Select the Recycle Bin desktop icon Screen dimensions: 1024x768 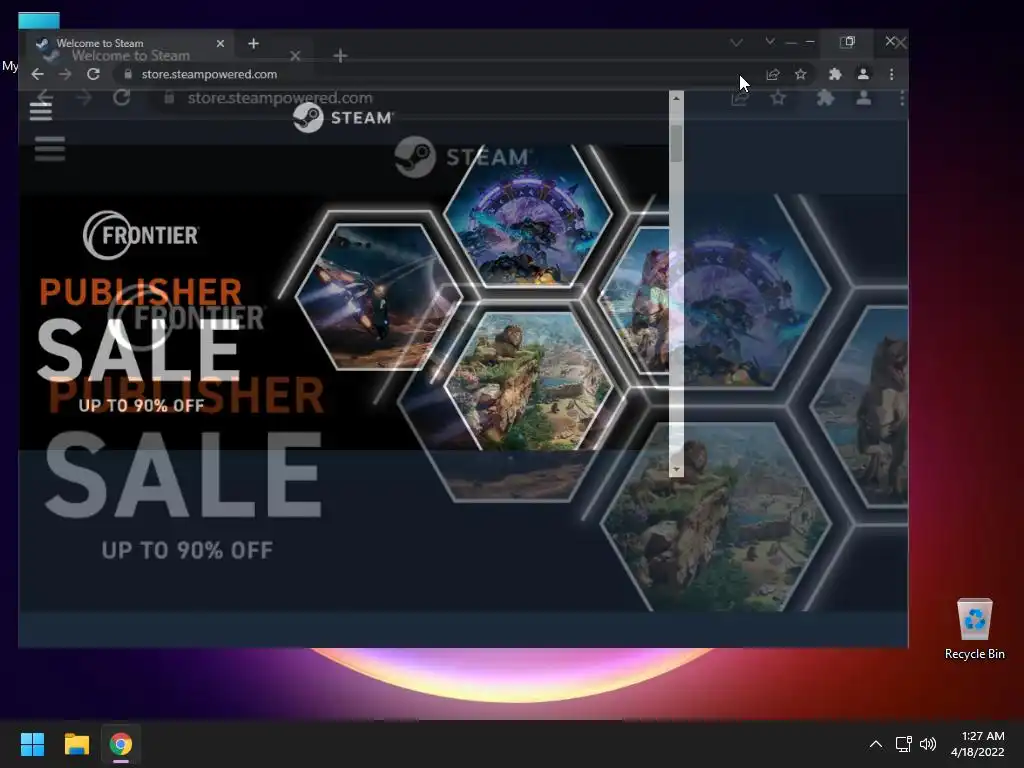tap(974, 629)
